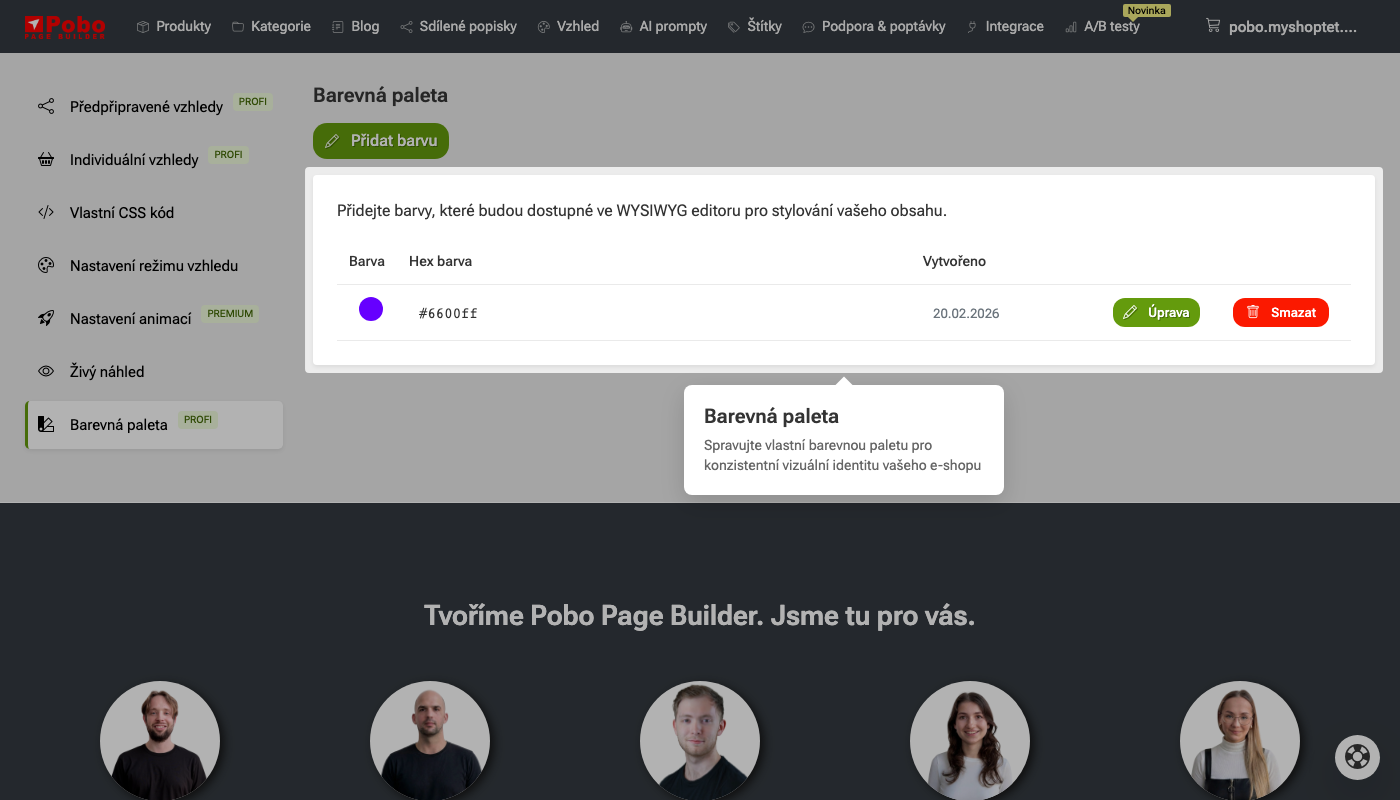Click the first team member photo
Viewport: 1400px width, 800px height.
(160, 741)
